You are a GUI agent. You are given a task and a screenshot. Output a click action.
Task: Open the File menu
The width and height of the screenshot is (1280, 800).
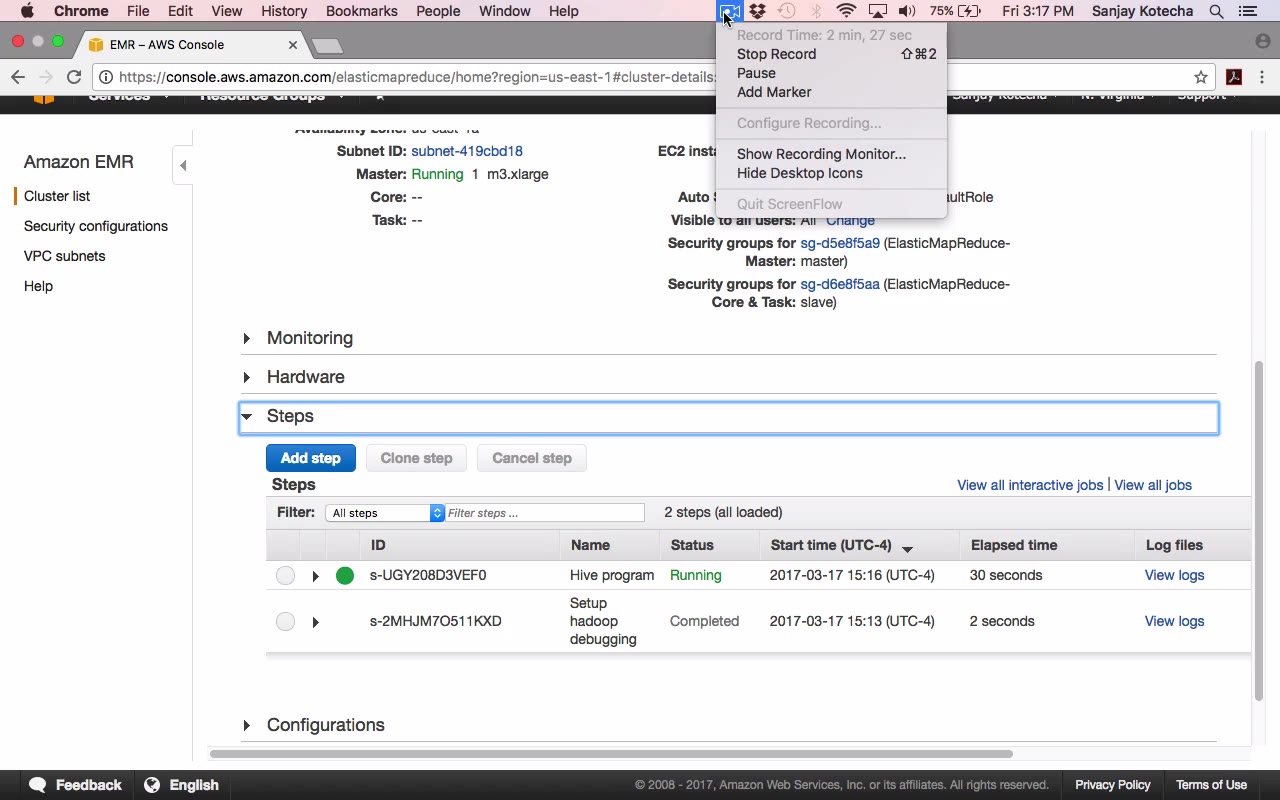pyautogui.click(x=138, y=11)
